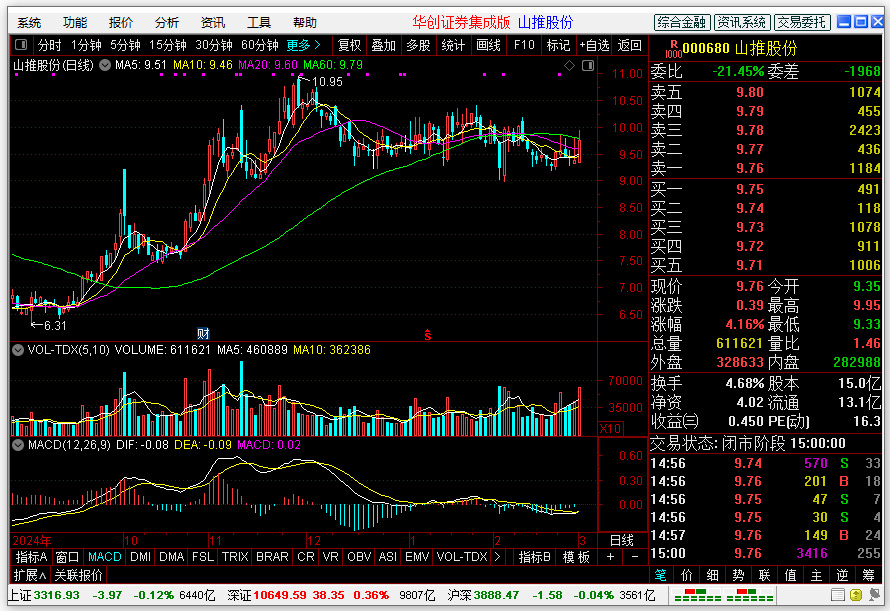
Task: Switch to the 势 trend tab
Action: (x=738, y=575)
